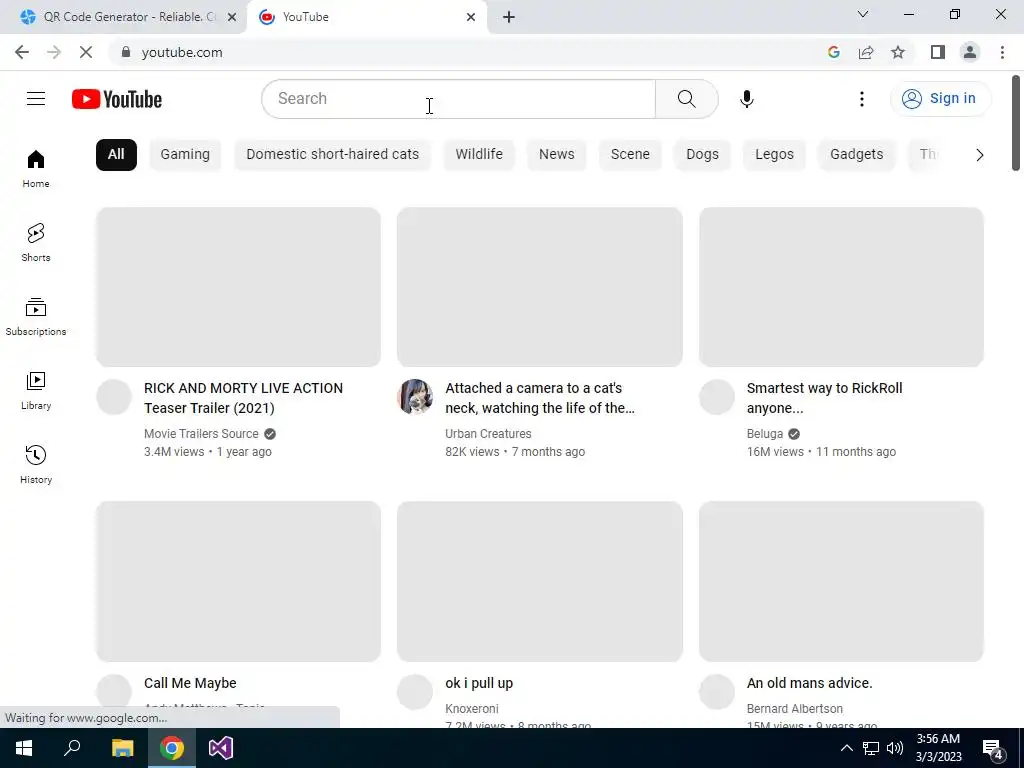The image size is (1024, 768).
Task: Click into the YouTube Search field
Action: click(x=458, y=99)
